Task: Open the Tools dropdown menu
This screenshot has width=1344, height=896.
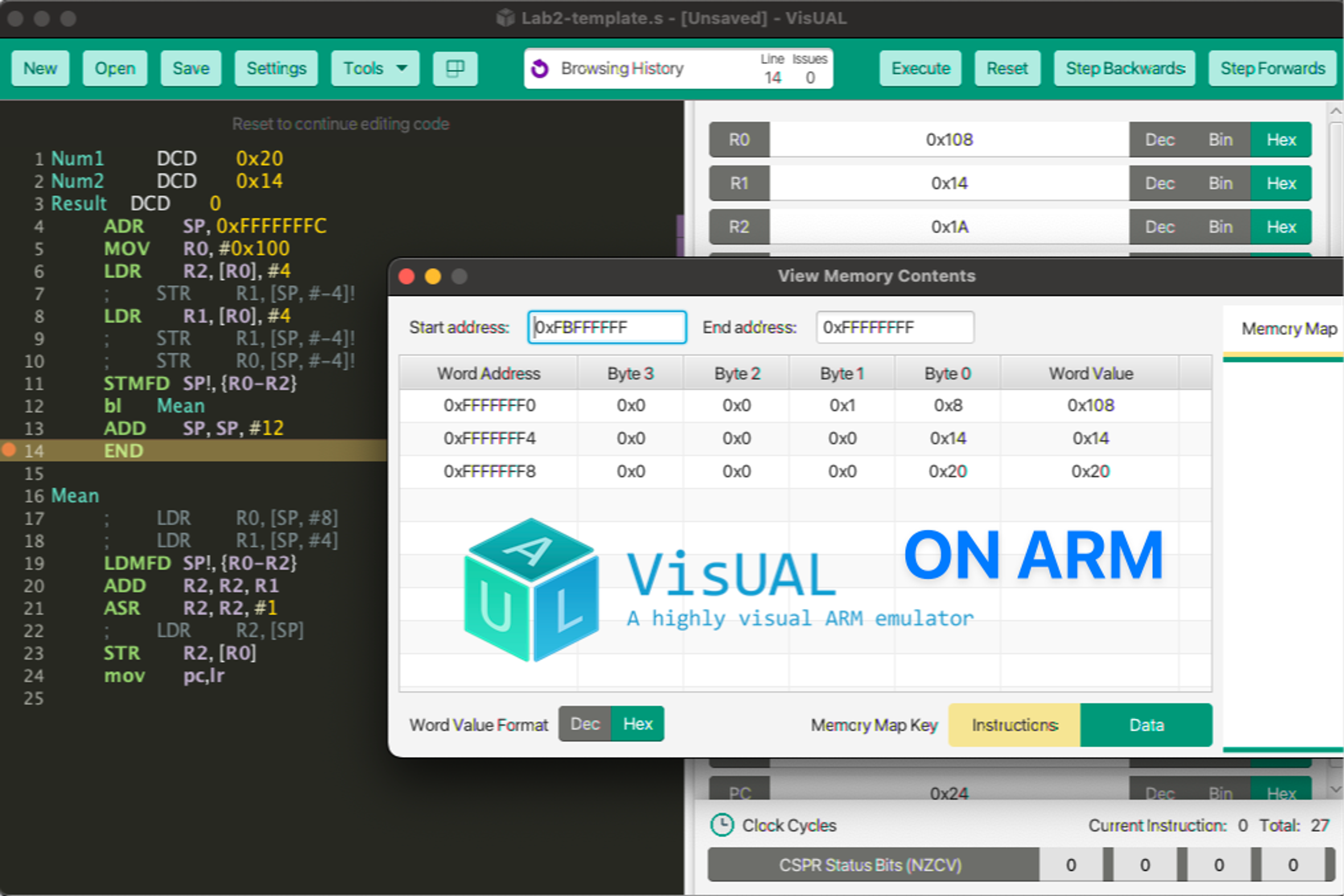Action: pos(375,69)
